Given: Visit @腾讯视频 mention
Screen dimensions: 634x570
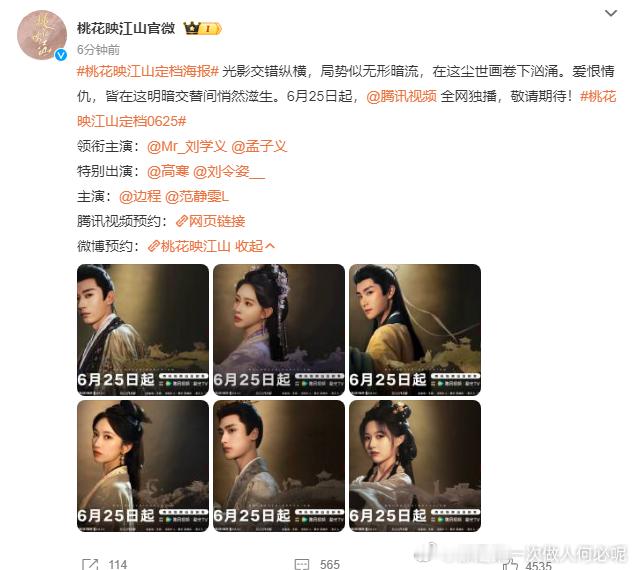Looking at the screenshot, I should pos(402,97).
